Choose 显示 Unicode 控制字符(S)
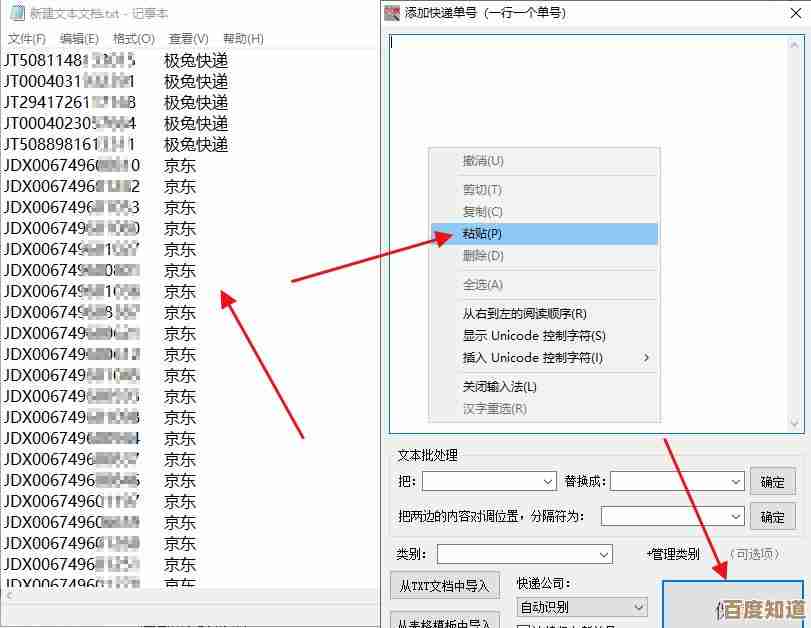811x628 pixels. [x=534, y=336]
